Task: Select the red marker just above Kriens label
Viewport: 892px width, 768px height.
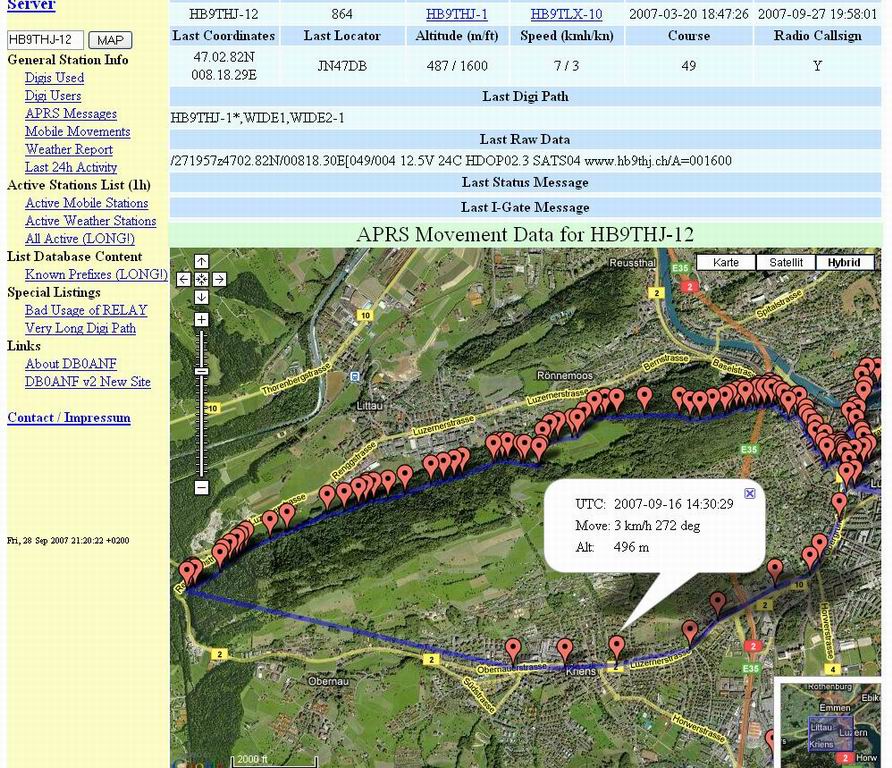Action: [564, 650]
